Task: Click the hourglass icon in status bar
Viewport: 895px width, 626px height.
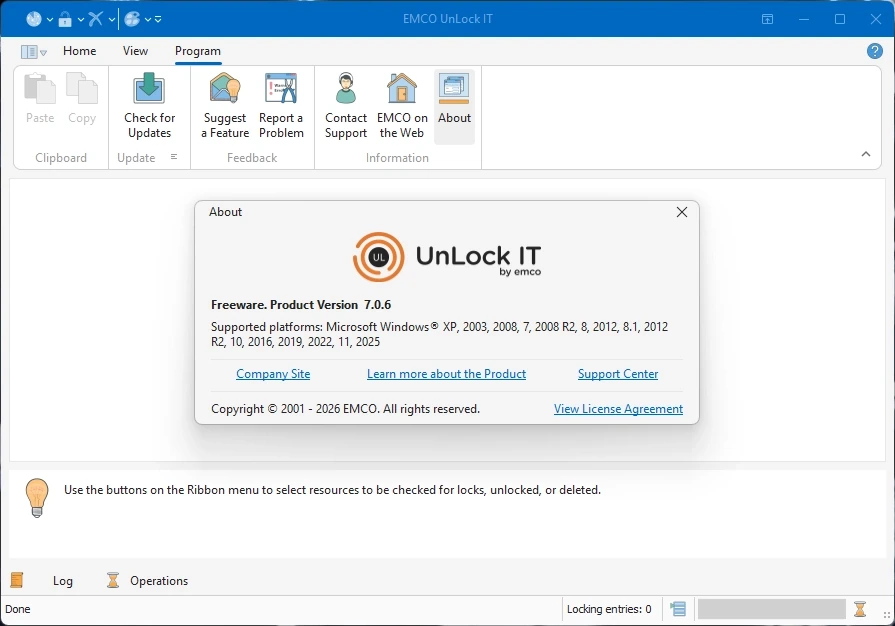Action: click(x=860, y=609)
